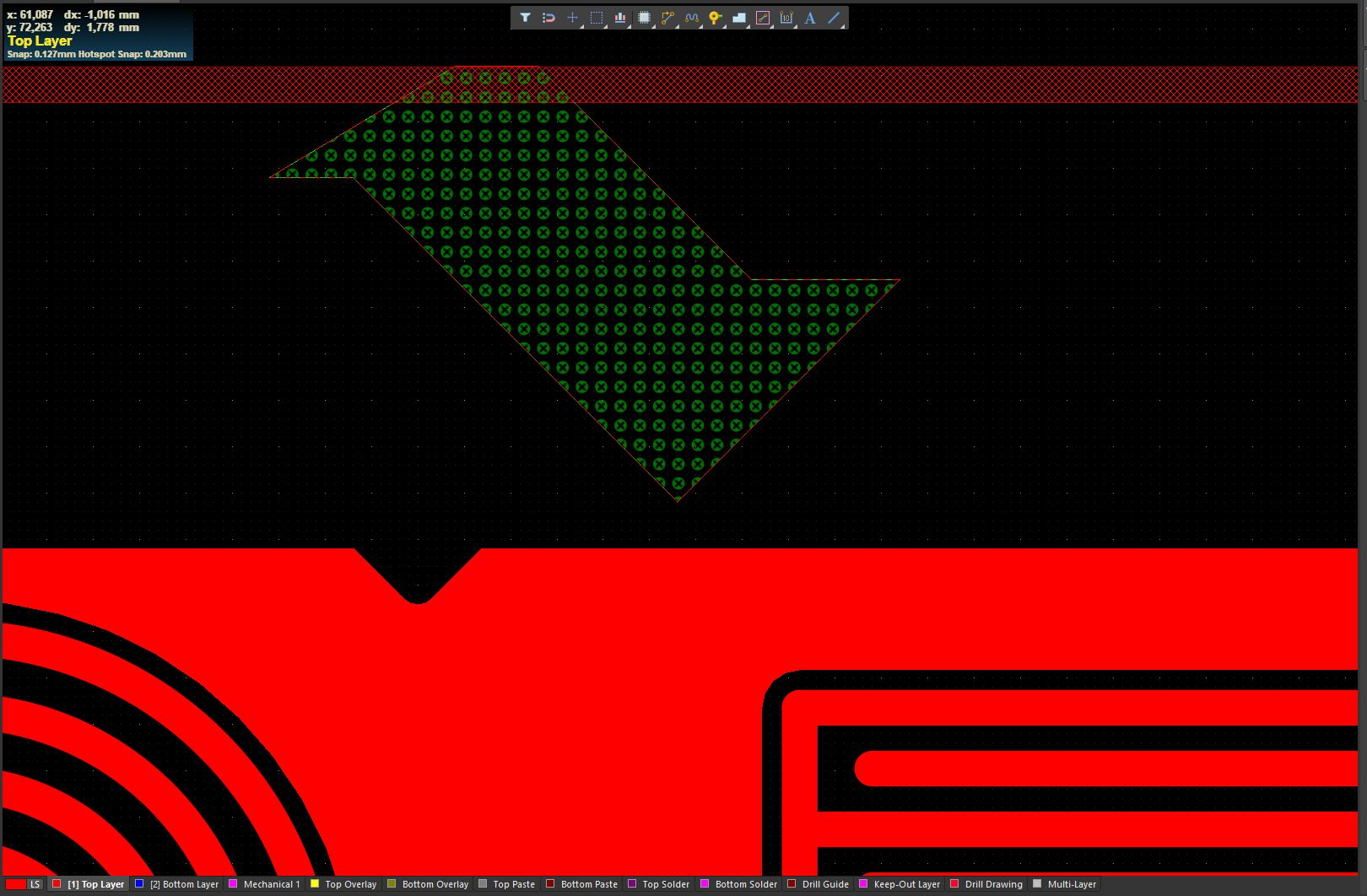
Task: Open the magnet snapping options
Action: click(548, 18)
